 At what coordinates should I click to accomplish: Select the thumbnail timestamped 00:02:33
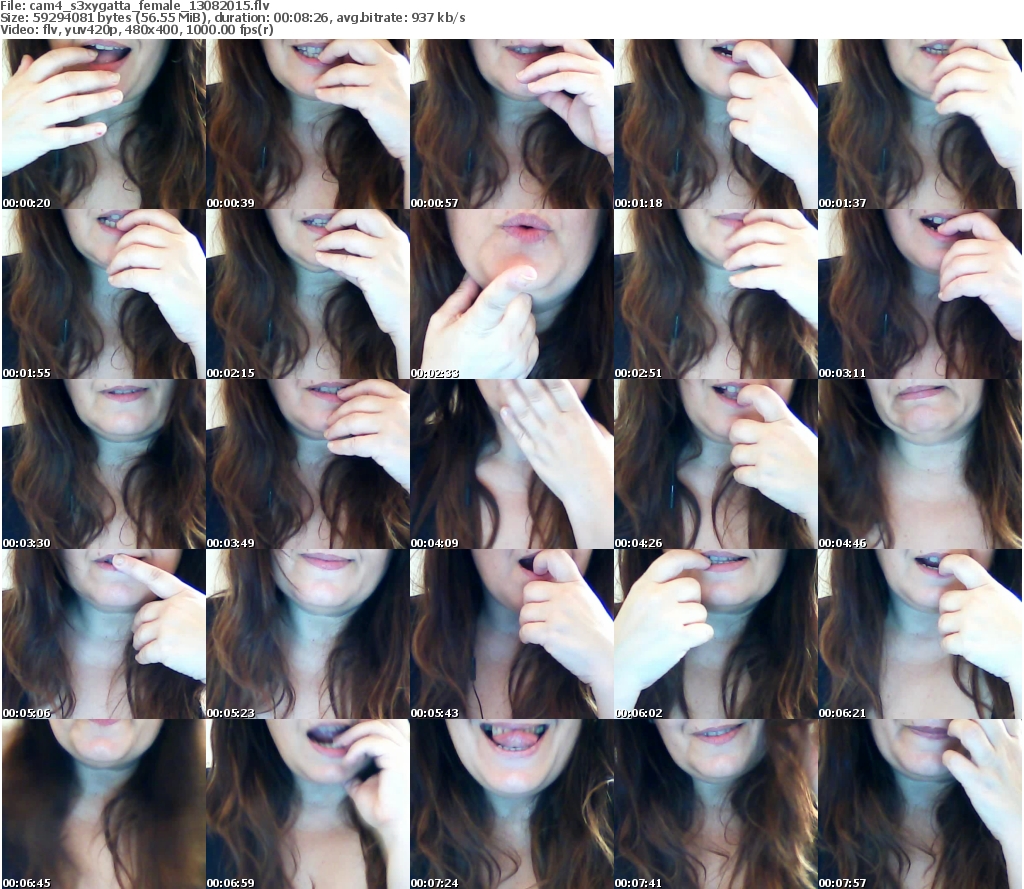(x=512, y=294)
